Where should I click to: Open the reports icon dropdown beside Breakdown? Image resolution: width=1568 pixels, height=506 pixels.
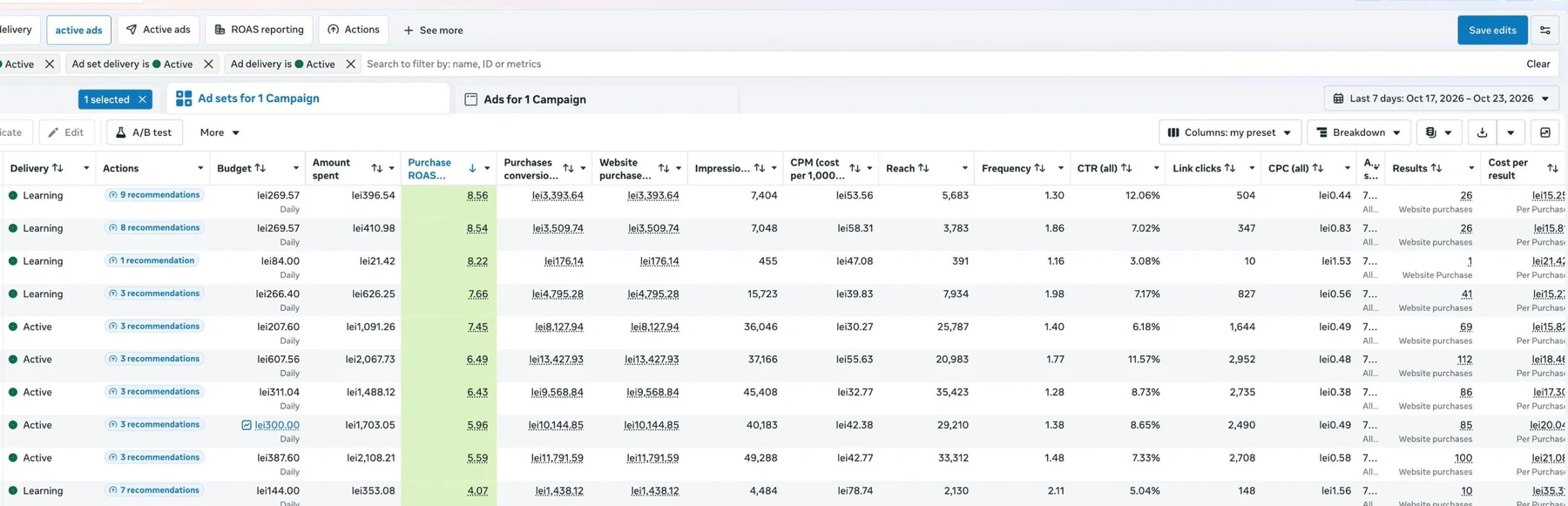[1438, 132]
